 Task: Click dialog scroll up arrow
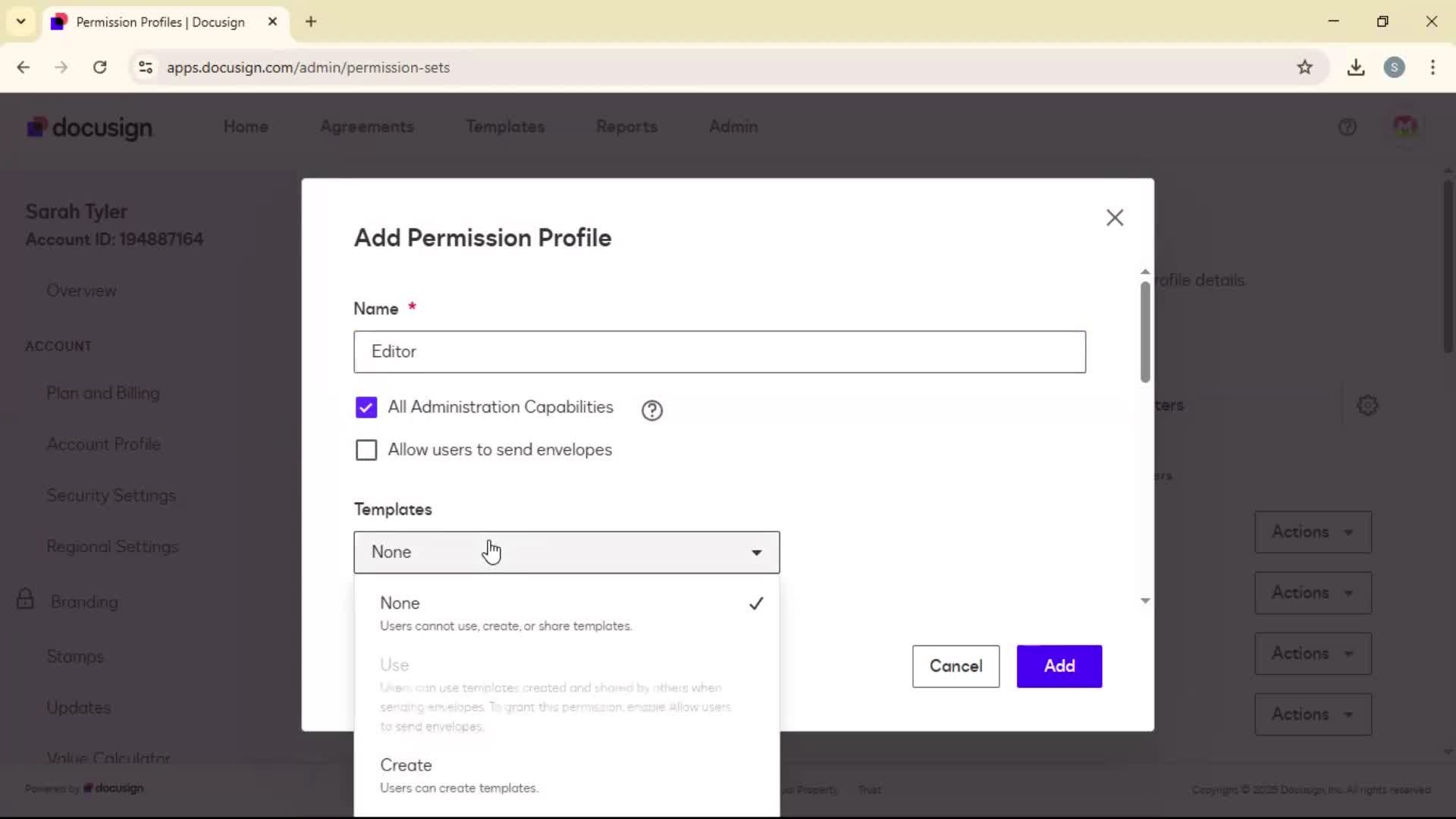[x=1145, y=271]
